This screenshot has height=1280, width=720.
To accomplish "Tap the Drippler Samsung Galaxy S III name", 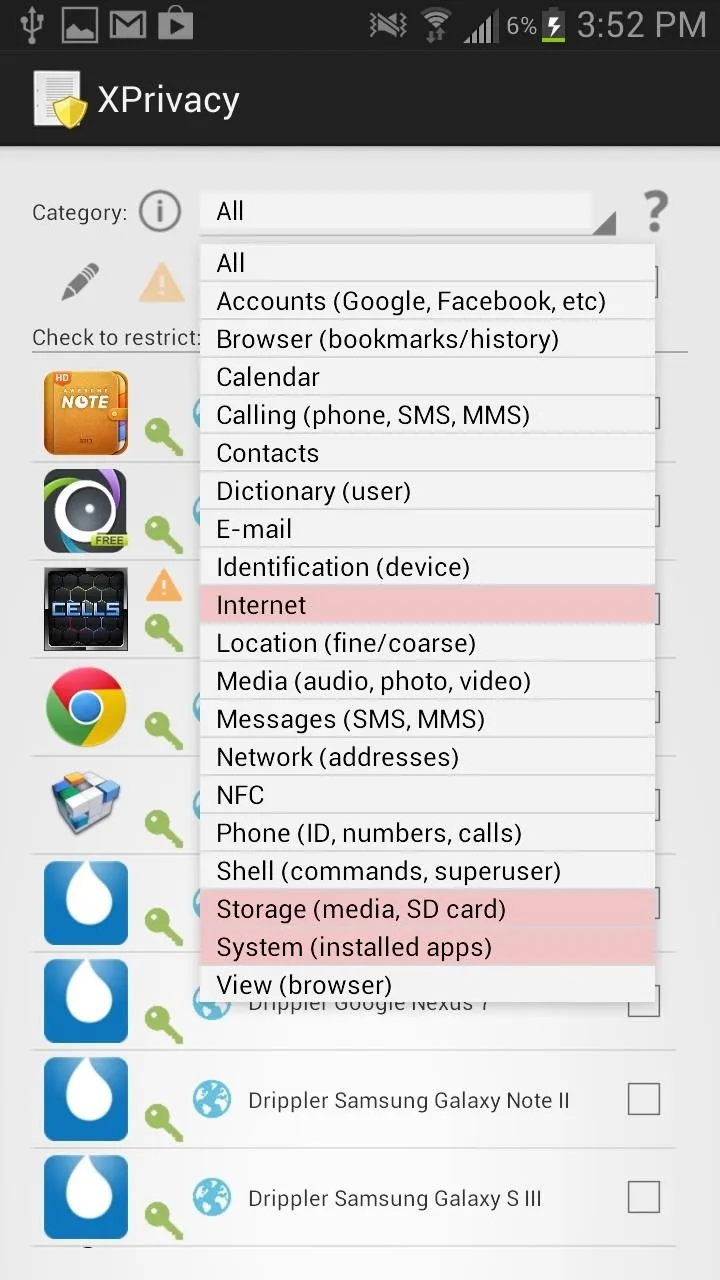I will (395, 1198).
